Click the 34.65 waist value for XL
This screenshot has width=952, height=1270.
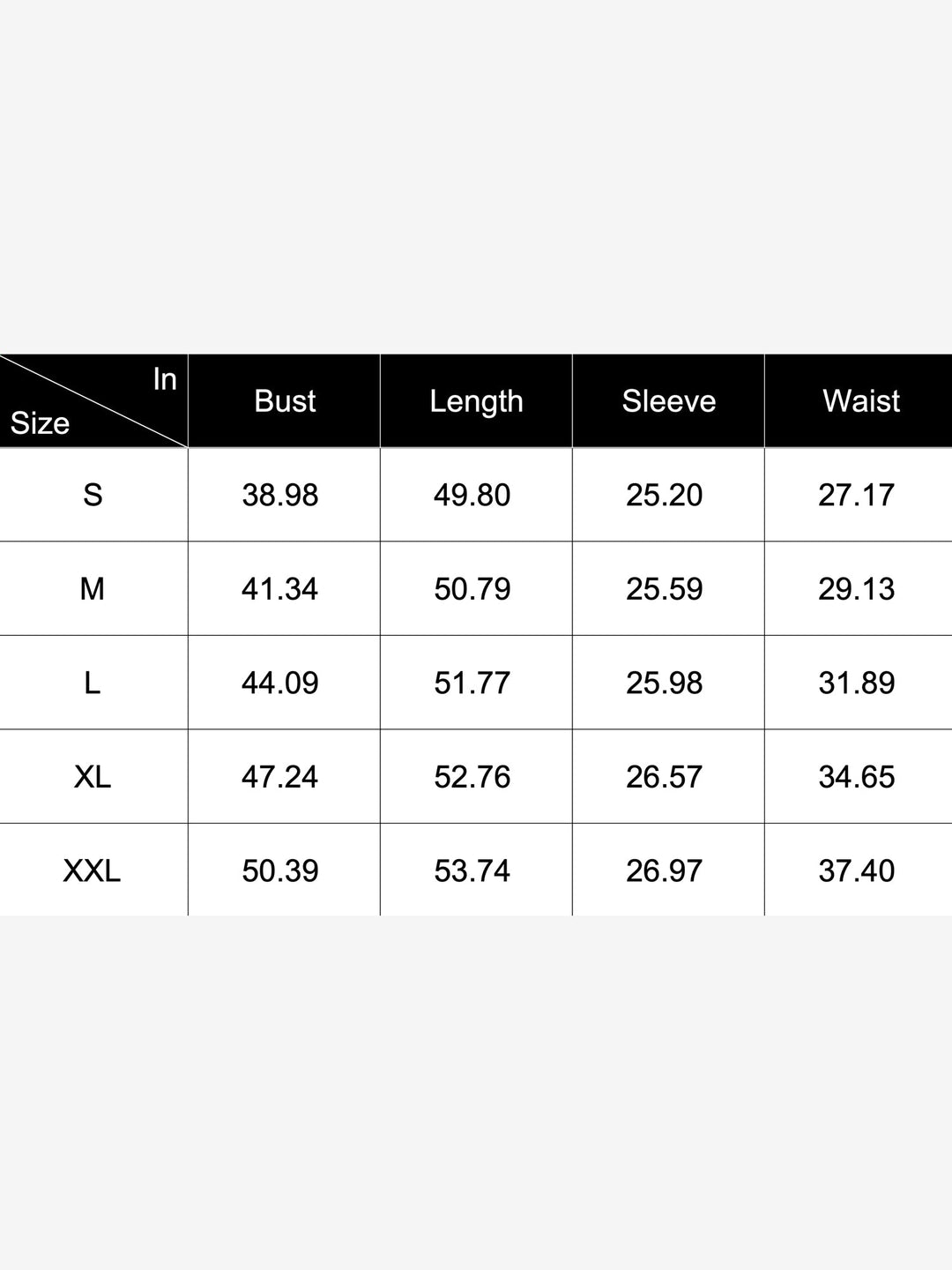pos(857,776)
